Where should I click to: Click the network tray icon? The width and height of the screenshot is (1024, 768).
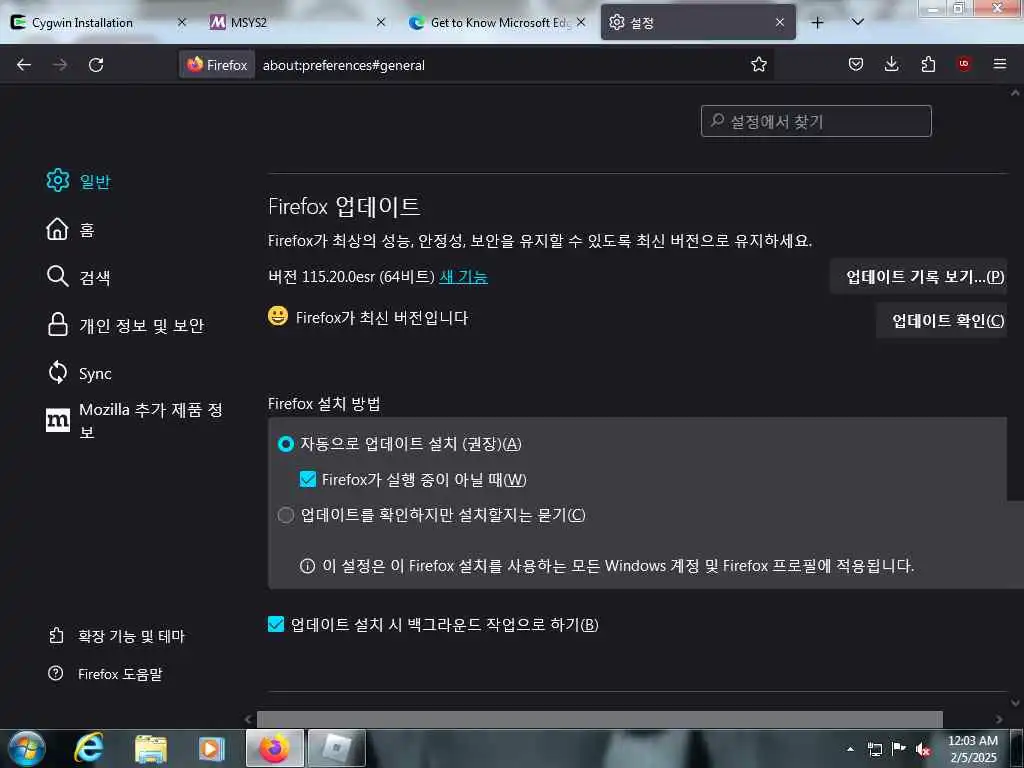[x=874, y=749]
